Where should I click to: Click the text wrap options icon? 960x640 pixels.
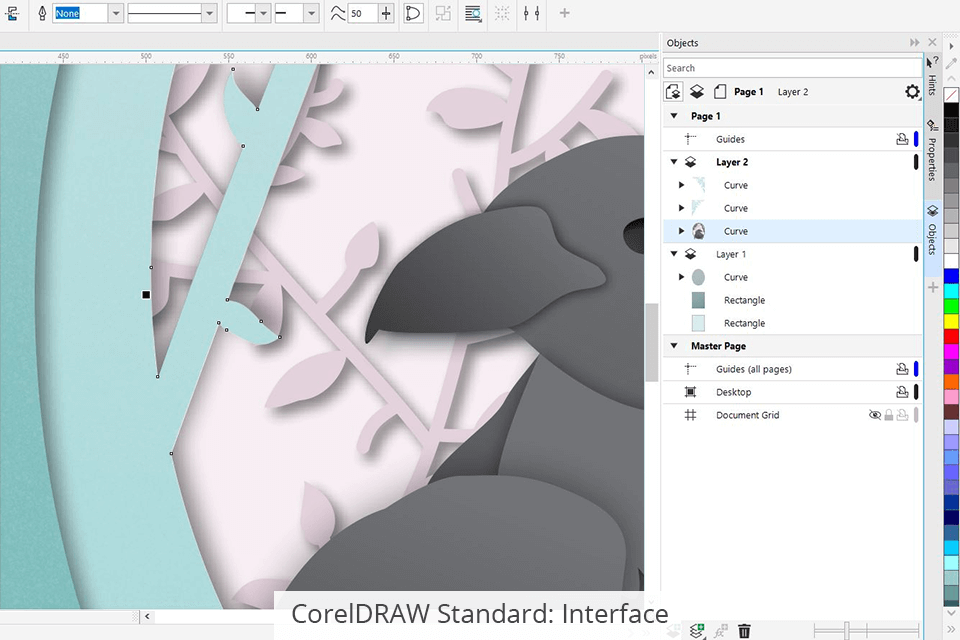[x=473, y=13]
